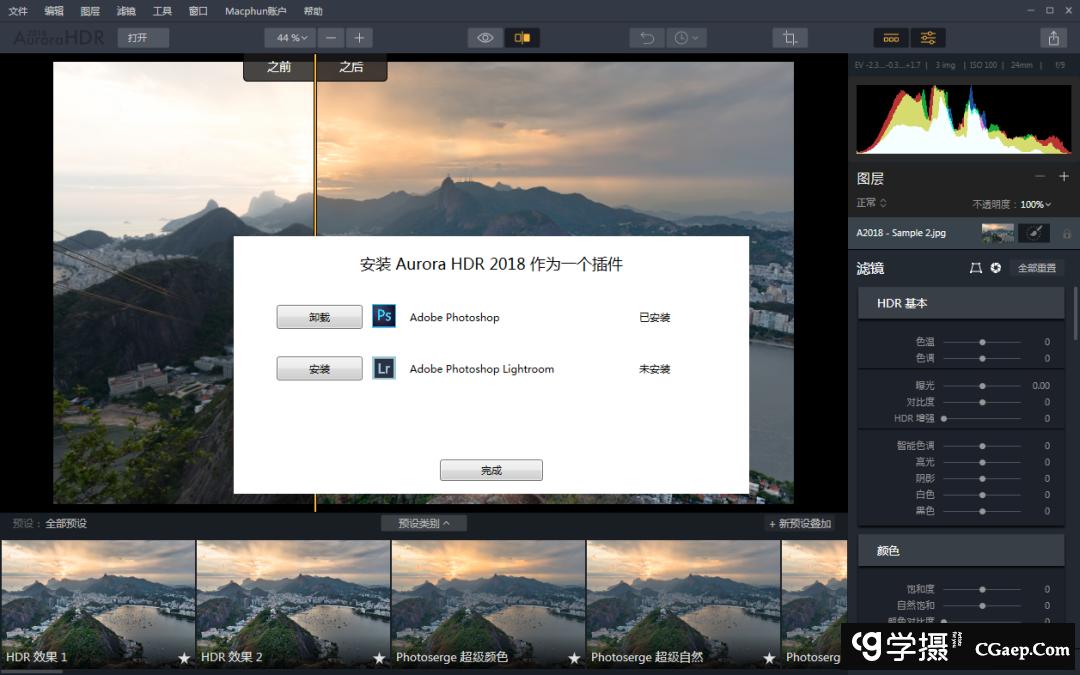The image size is (1080, 675).
Task: Click the transform perspective icon in filters
Action: coord(976,268)
